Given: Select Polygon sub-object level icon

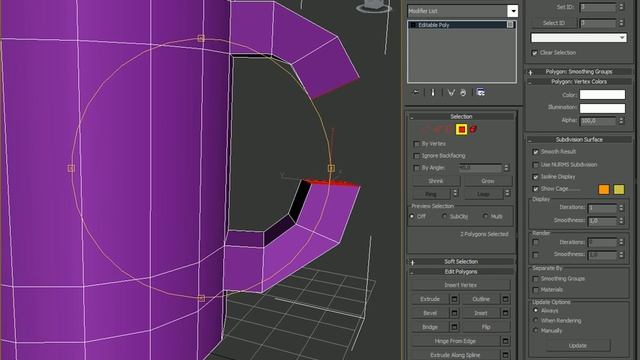Looking at the screenshot, I should [x=461, y=129].
